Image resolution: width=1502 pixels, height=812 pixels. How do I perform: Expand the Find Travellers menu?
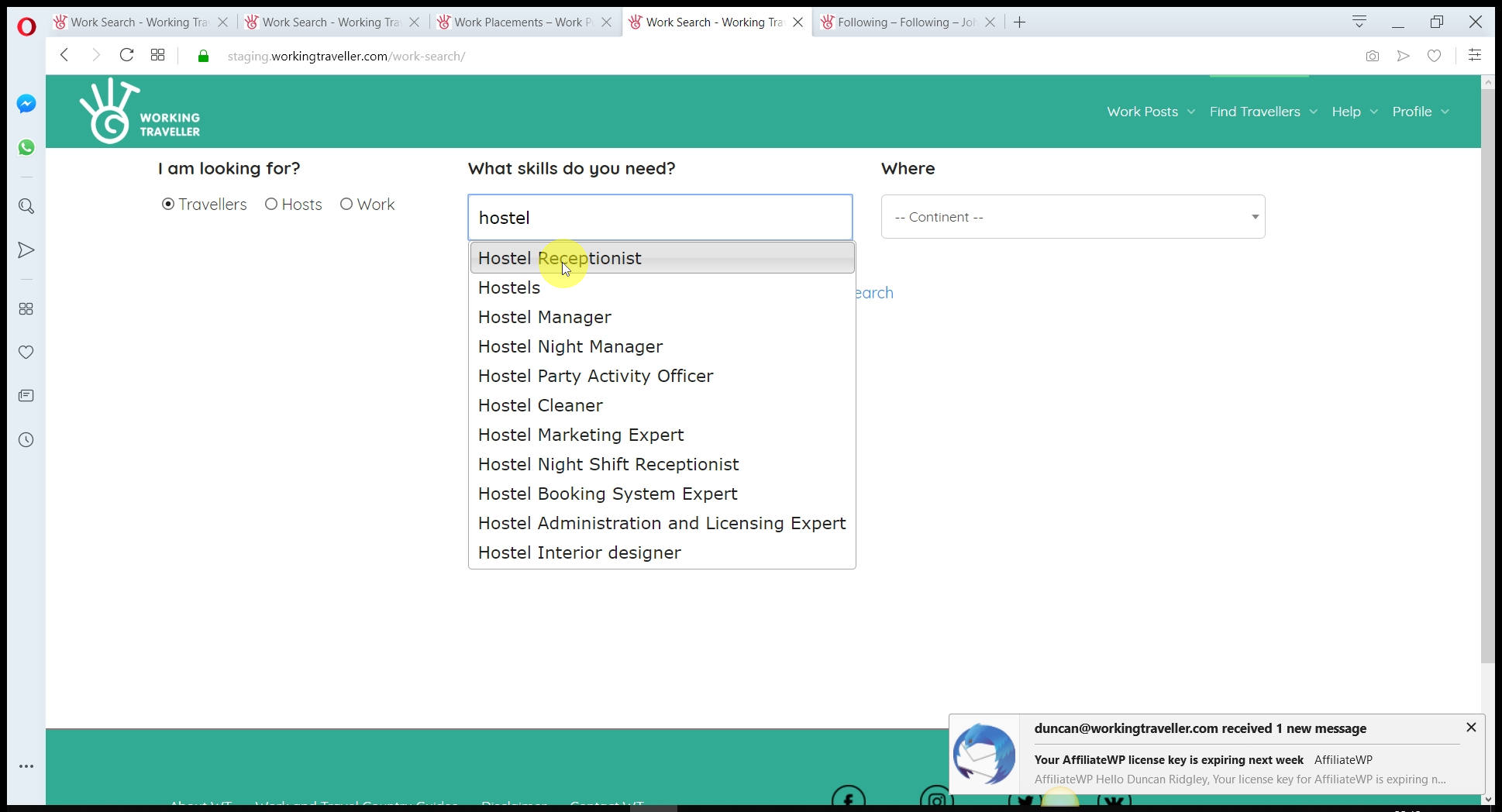[1263, 112]
